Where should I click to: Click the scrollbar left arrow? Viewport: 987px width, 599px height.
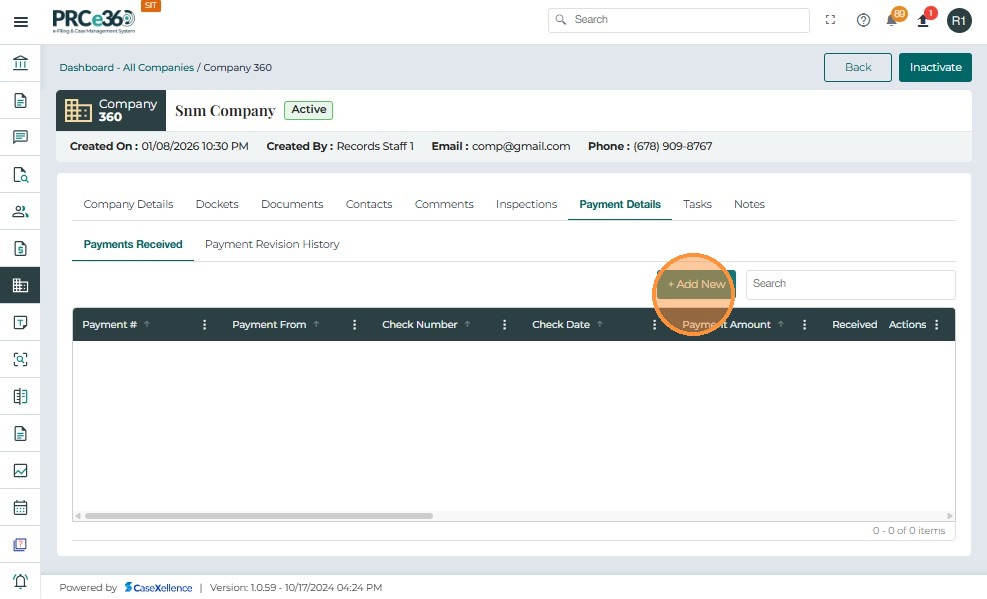coord(78,516)
